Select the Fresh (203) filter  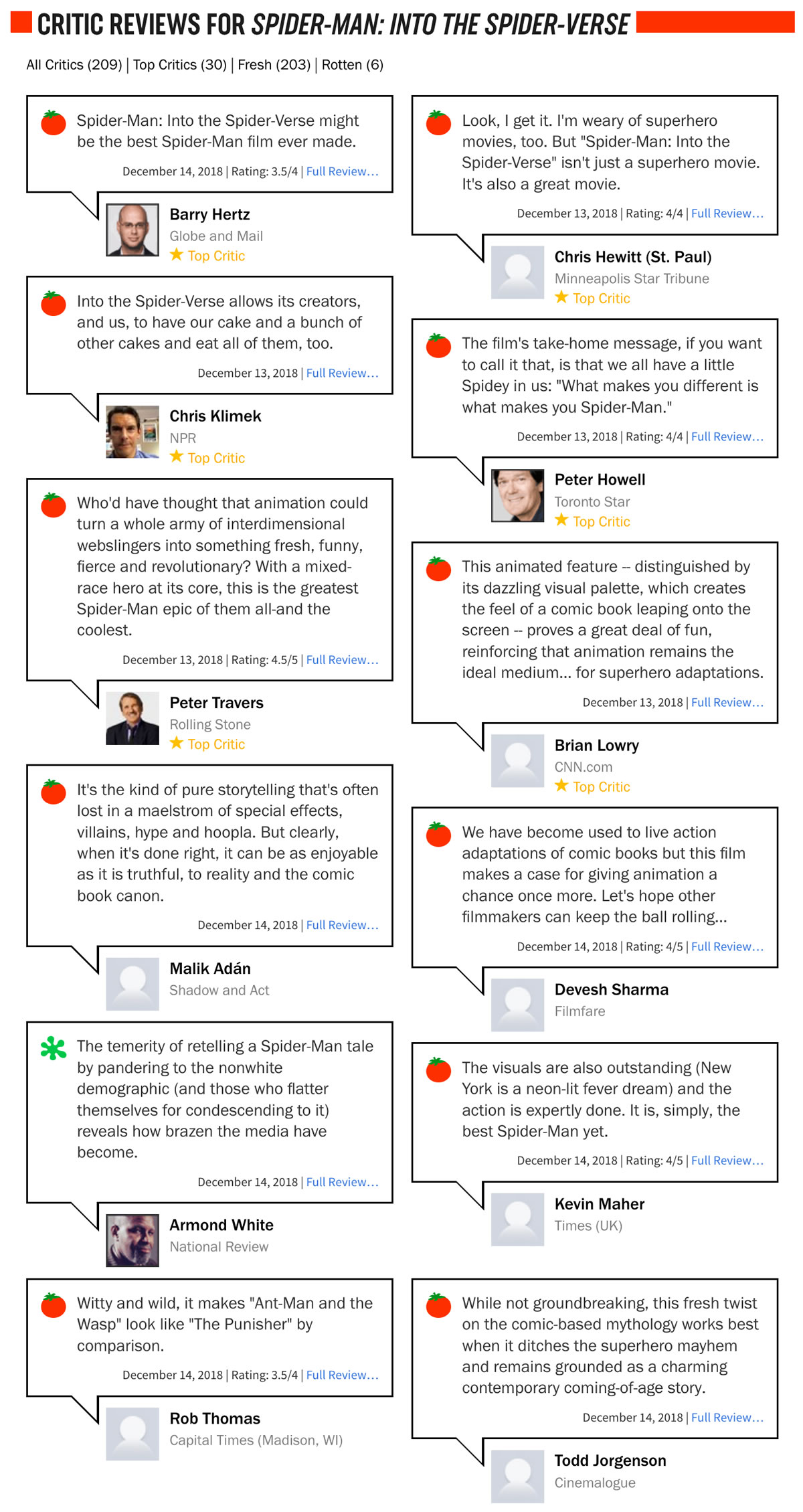pos(274,65)
